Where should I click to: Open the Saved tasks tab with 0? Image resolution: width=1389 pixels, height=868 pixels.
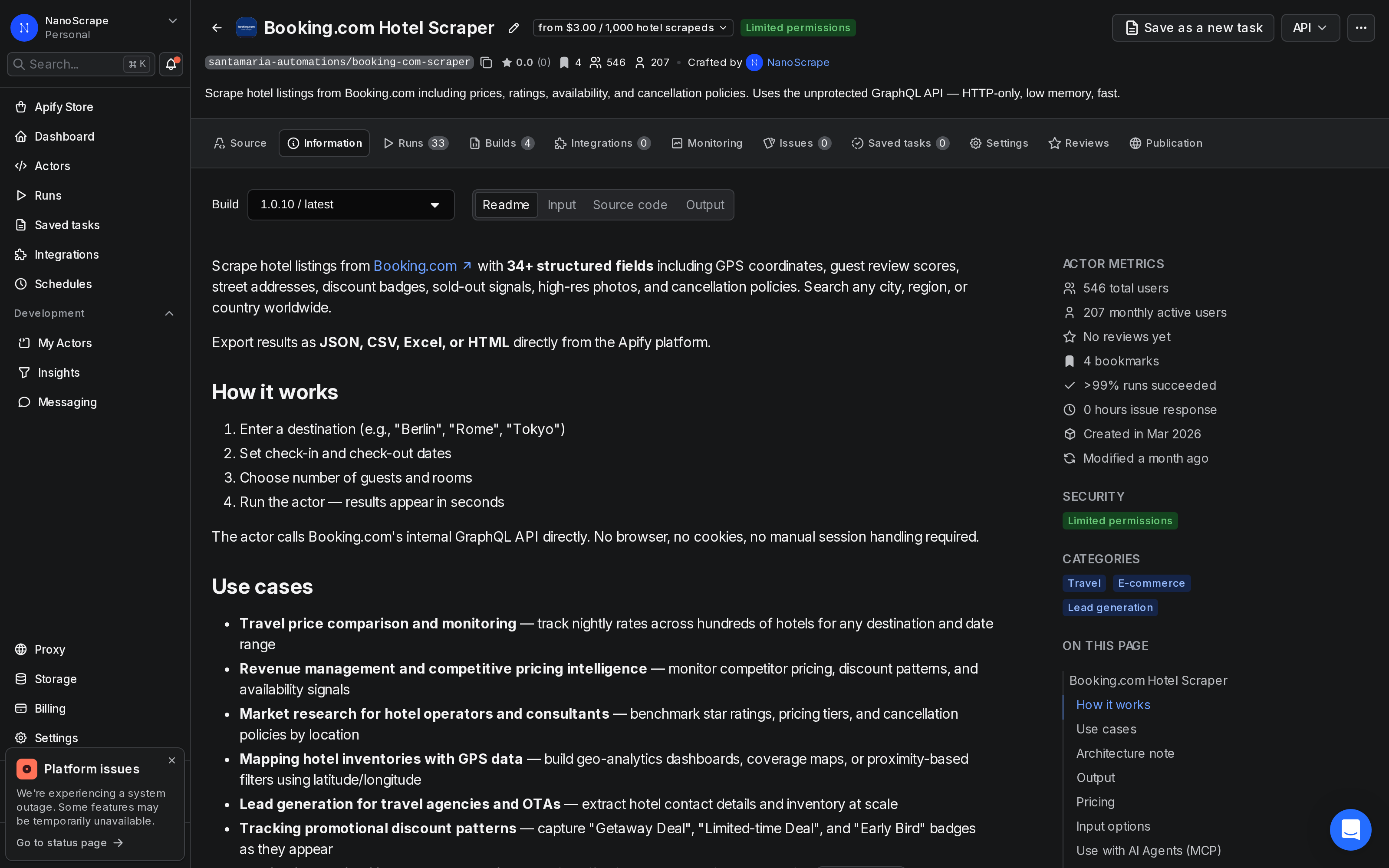point(900,143)
